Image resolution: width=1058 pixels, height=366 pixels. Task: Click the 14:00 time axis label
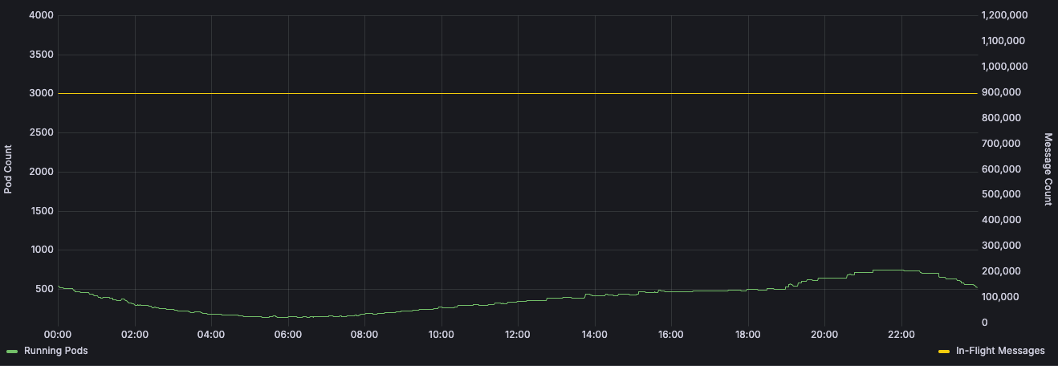click(594, 334)
